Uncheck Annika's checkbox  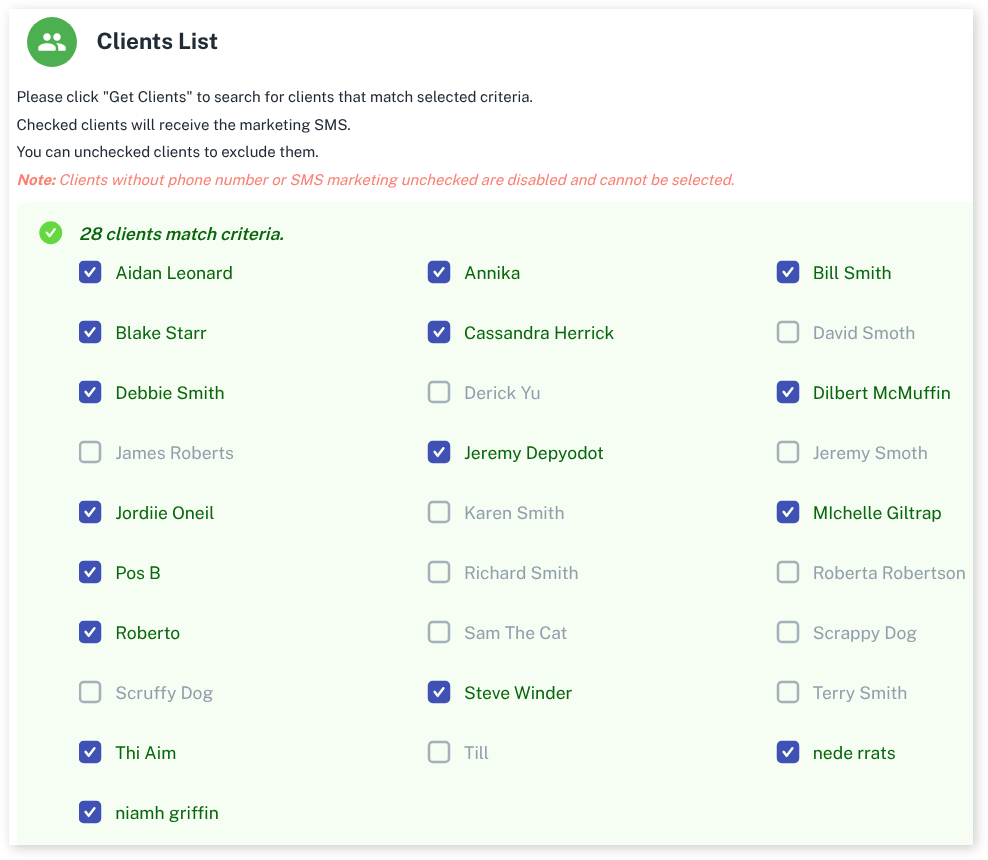tap(439, 273)
